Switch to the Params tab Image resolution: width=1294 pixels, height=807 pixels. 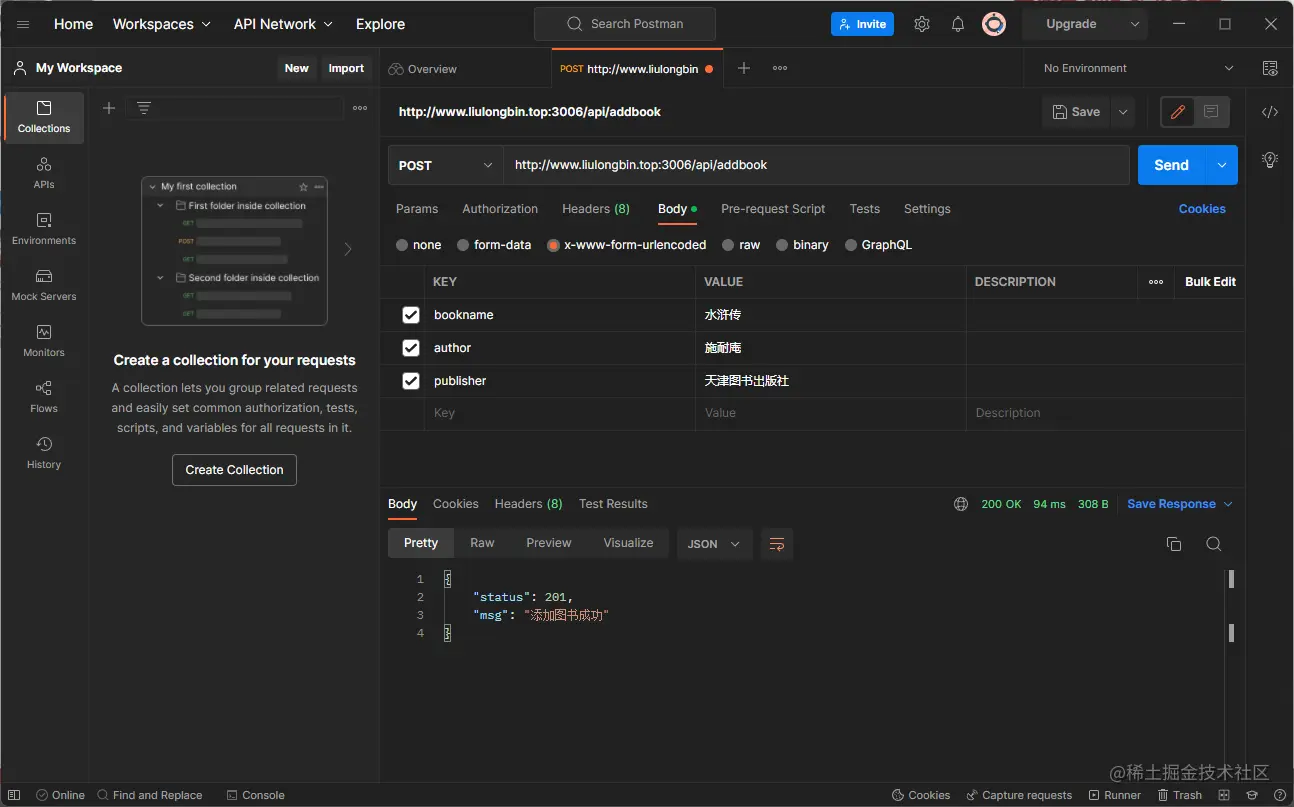pos(417,209)
